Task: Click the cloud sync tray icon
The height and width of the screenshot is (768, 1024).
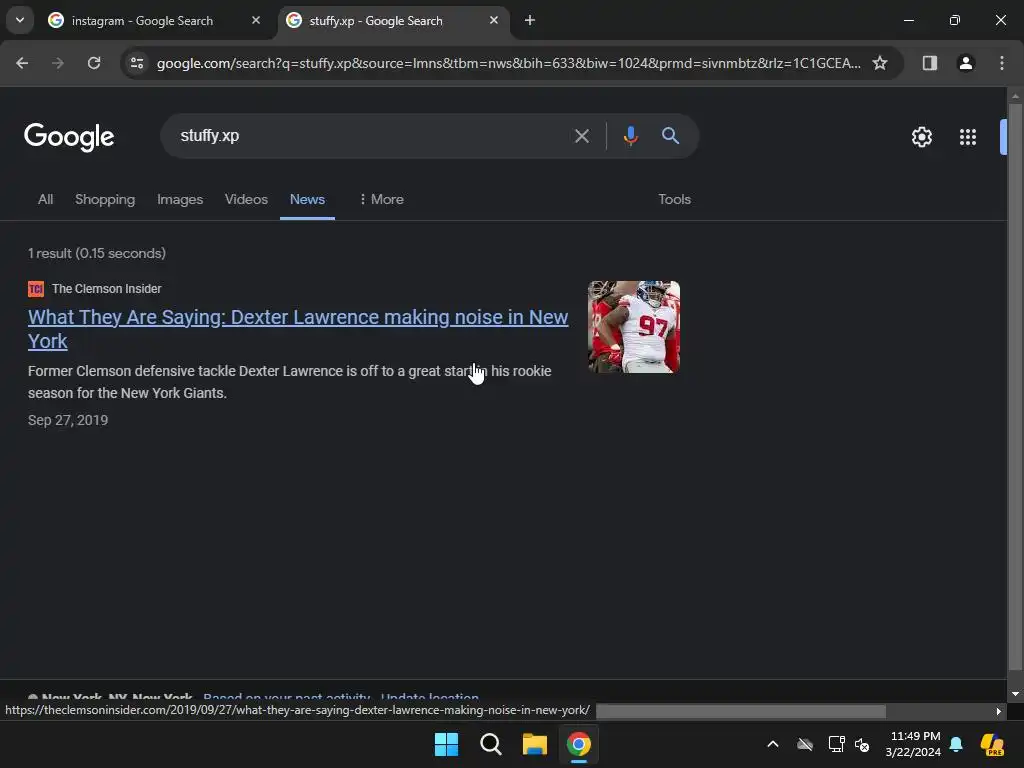Action: tap(805, 744)
